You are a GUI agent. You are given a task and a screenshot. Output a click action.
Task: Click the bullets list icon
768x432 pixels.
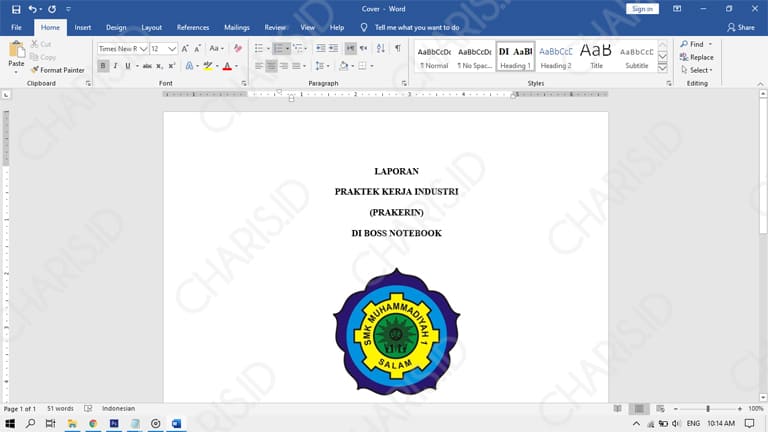pyautogui.click(x=259, y=48)
